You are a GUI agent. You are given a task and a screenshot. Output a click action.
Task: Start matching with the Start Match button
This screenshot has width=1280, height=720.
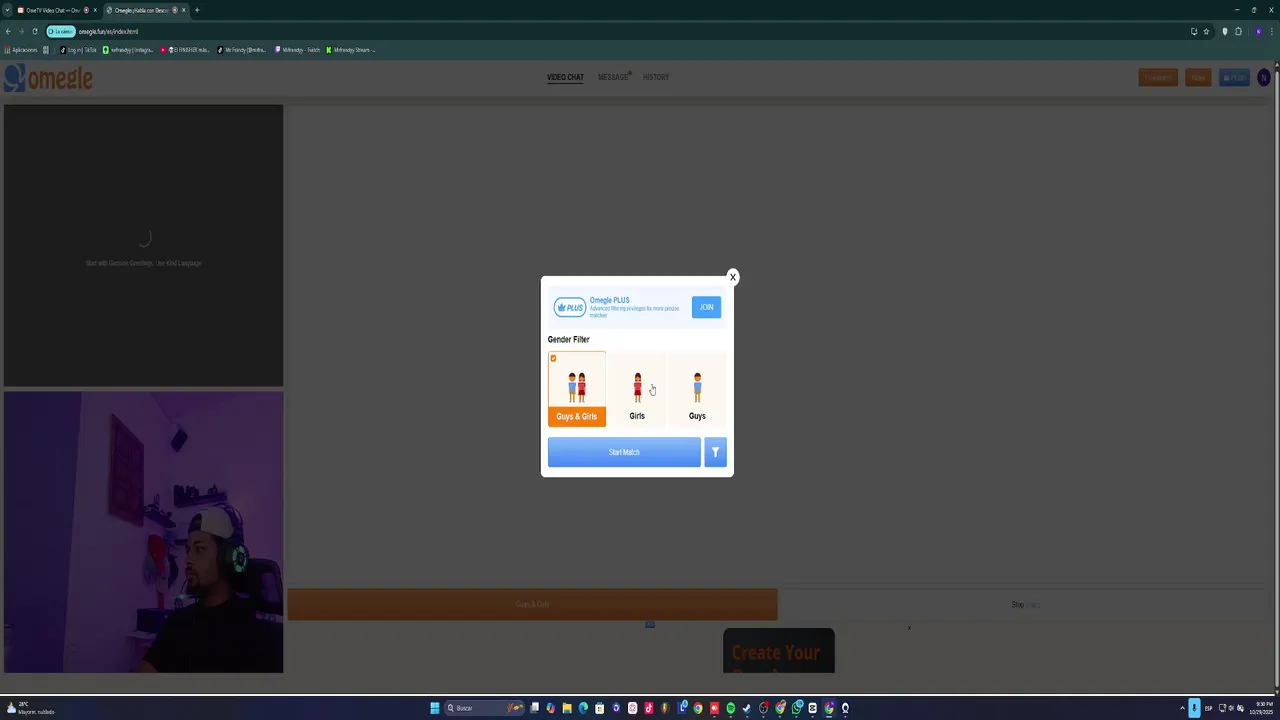pyautogui.click(x=624, y=452)
